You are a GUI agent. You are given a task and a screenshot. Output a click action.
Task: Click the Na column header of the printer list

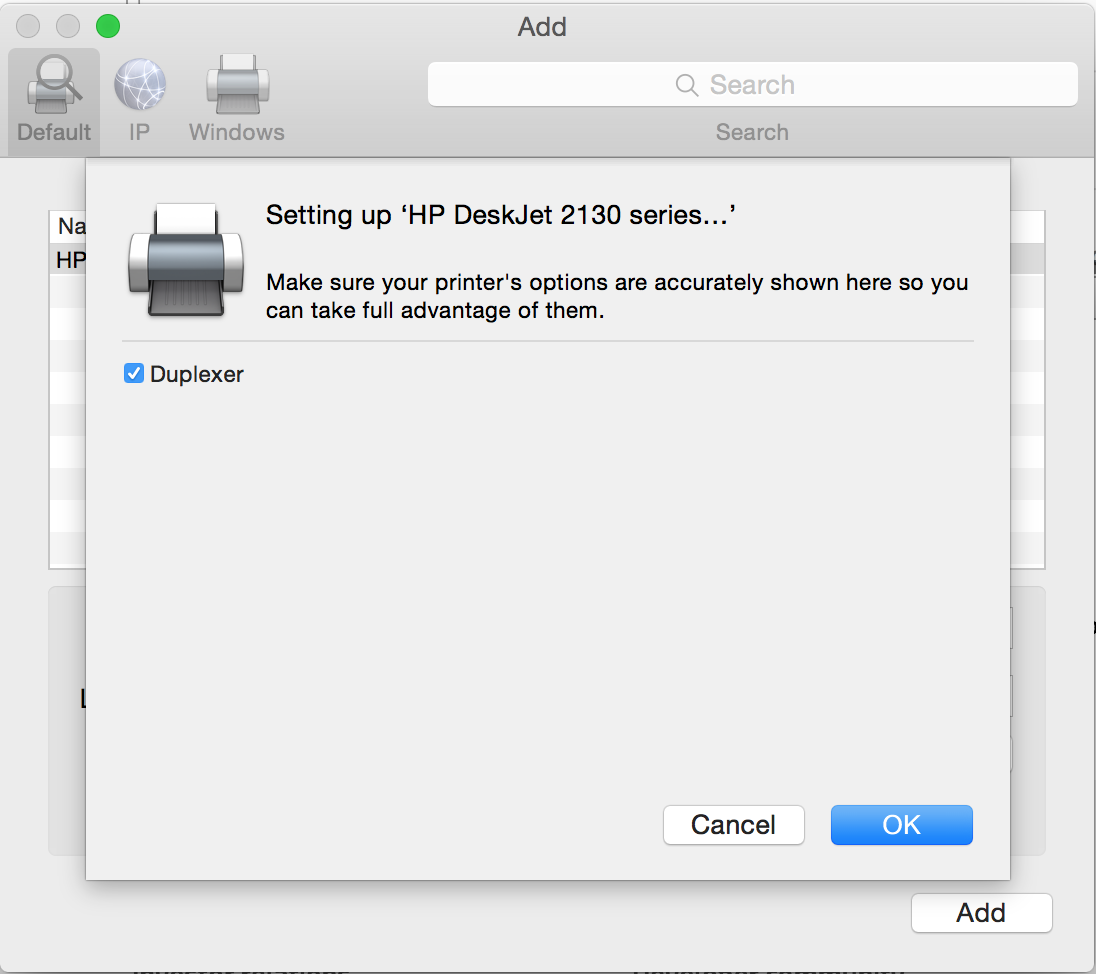[x=72, y=226]
